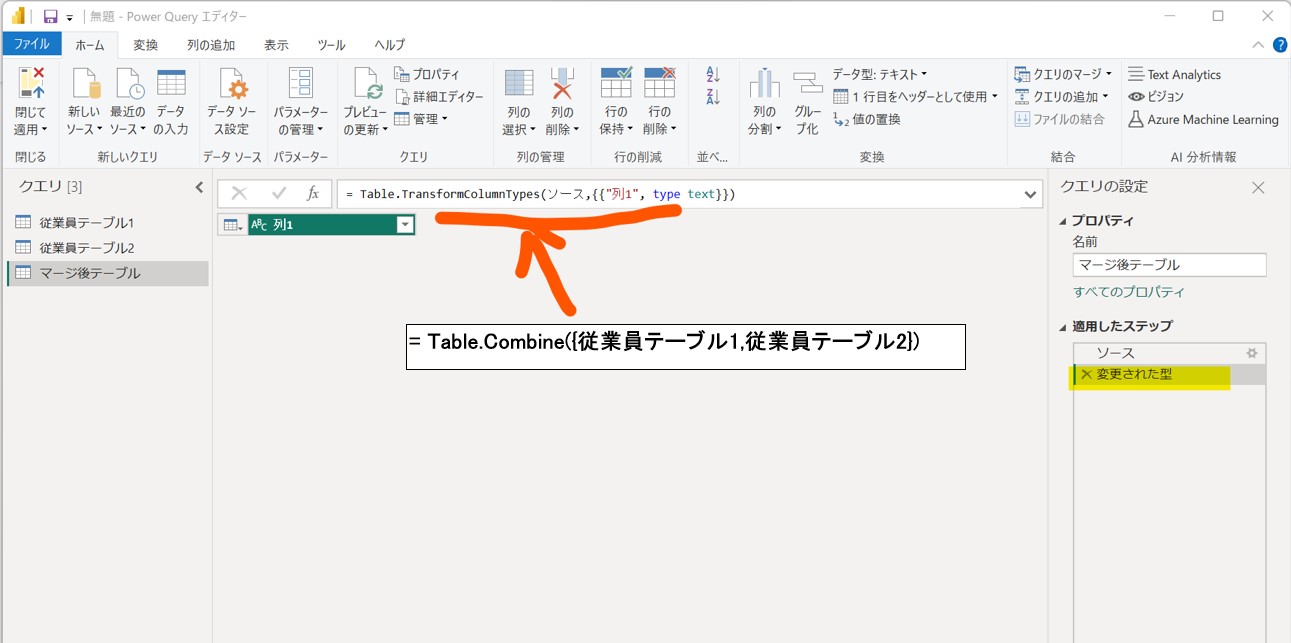Click the Name (名前) input field
Viewport: 1291px width, 643px height.
tap(1169, 265)
